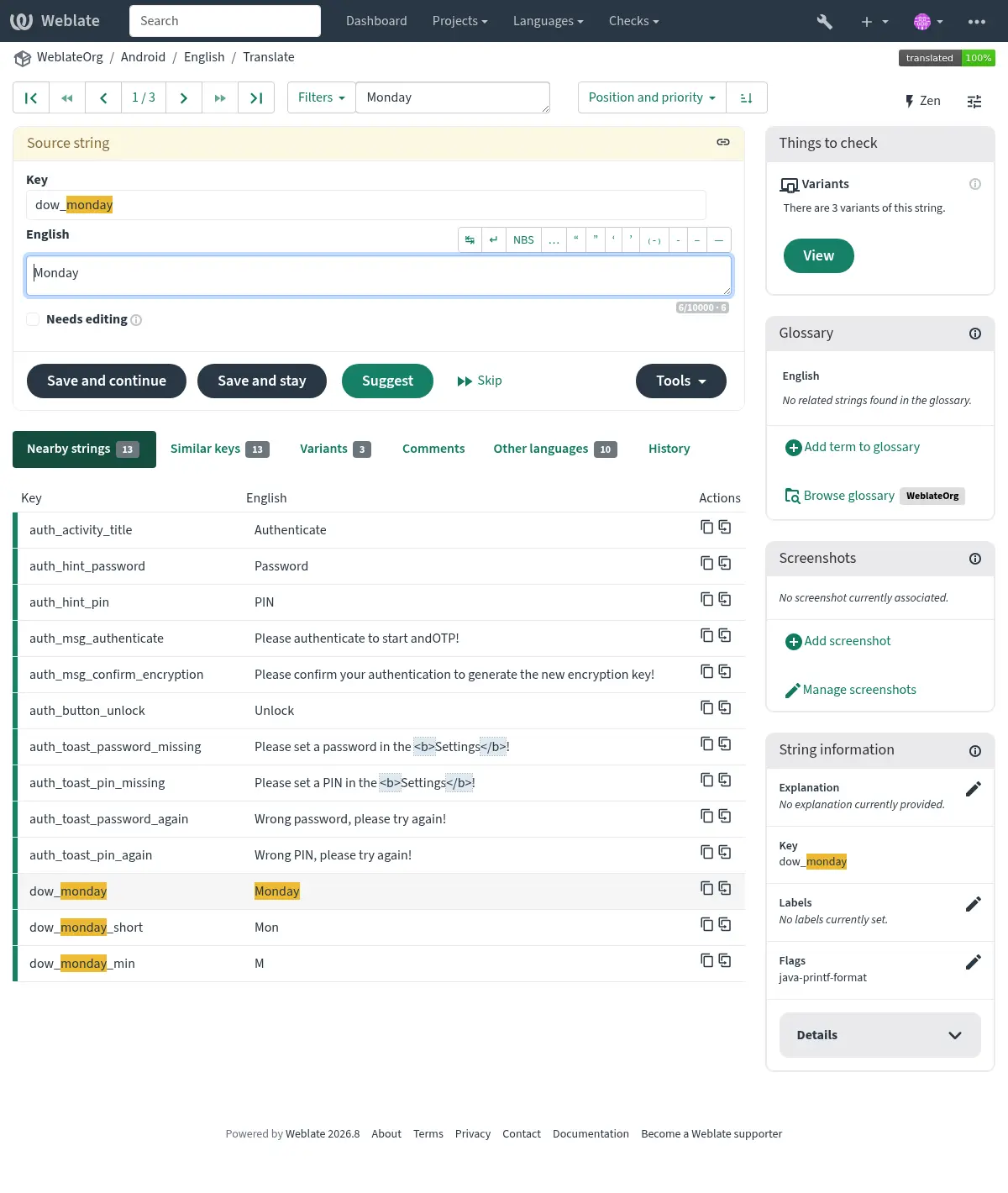Edit the string flags
This screenshot has height=1193, width=1008.
pos(974,962)
